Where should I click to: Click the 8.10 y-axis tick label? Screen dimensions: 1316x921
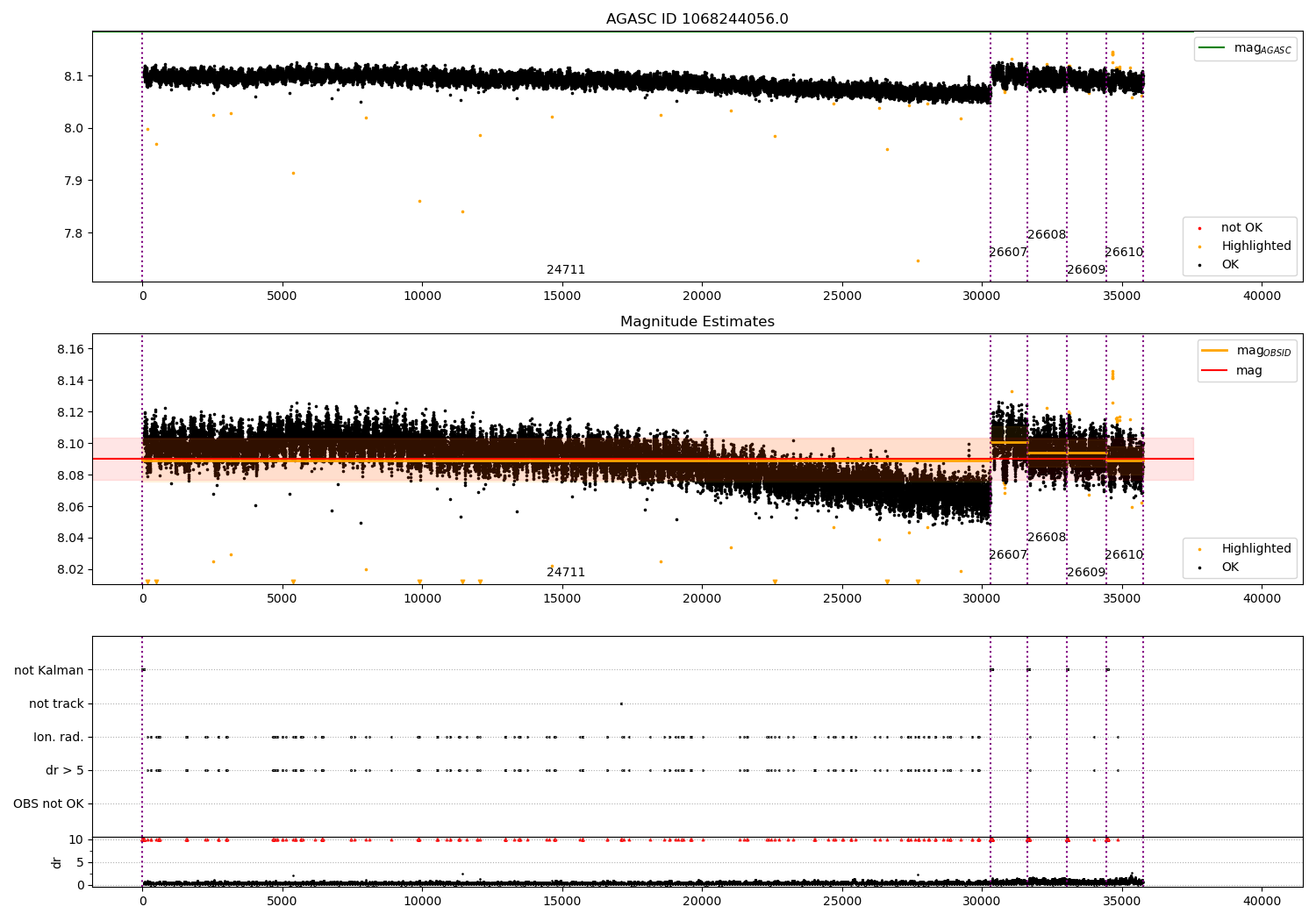pos(70,445)
